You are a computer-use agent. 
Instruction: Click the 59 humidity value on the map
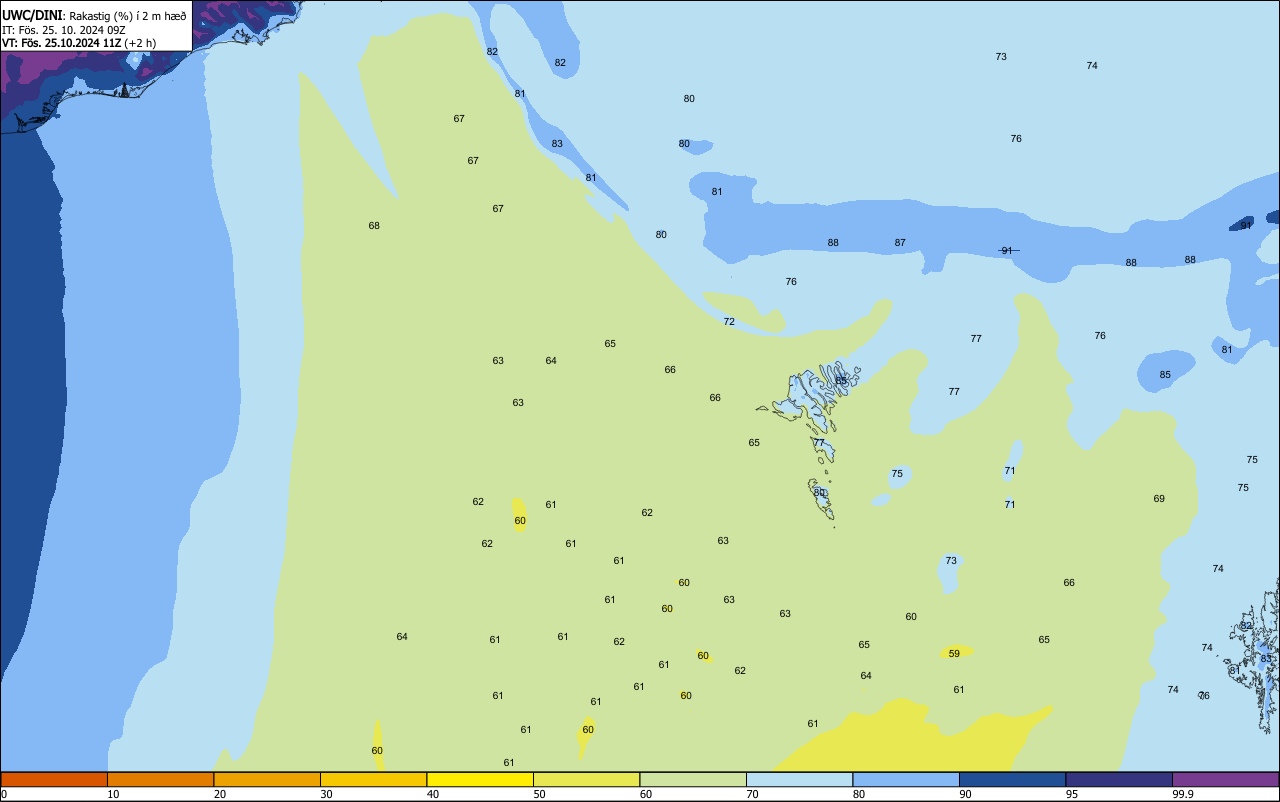click(954, 653)
